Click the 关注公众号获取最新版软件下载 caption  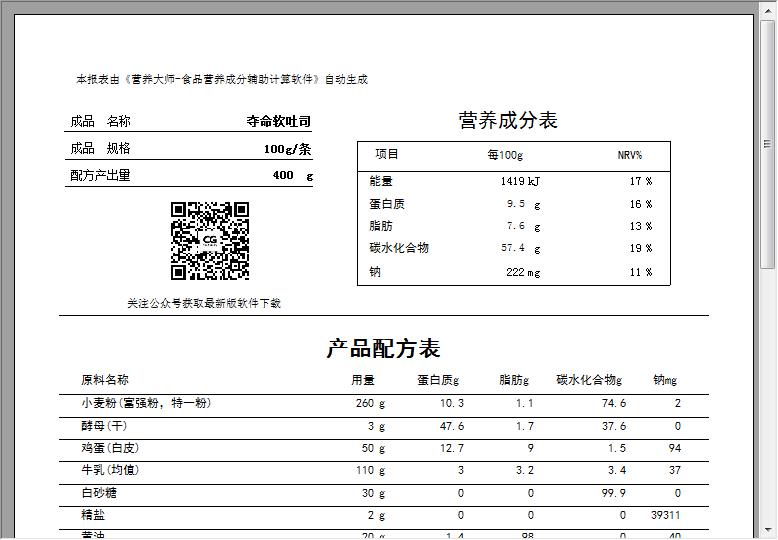click(204, 303)
